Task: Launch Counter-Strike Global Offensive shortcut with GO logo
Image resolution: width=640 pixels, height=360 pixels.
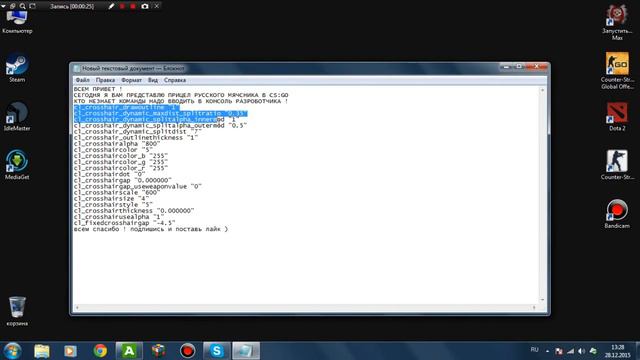Action: pos(617,70)
